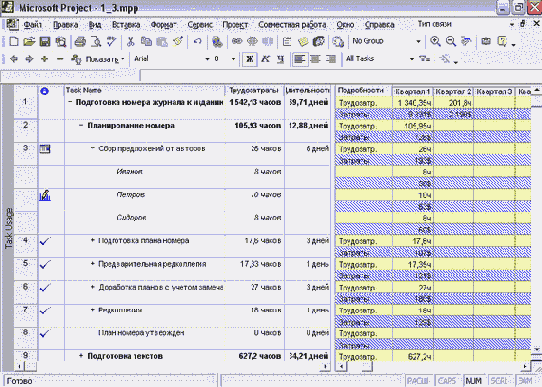Expand the Подготовка текстов task
Screen dimensions: 542x387
(81, 356)
